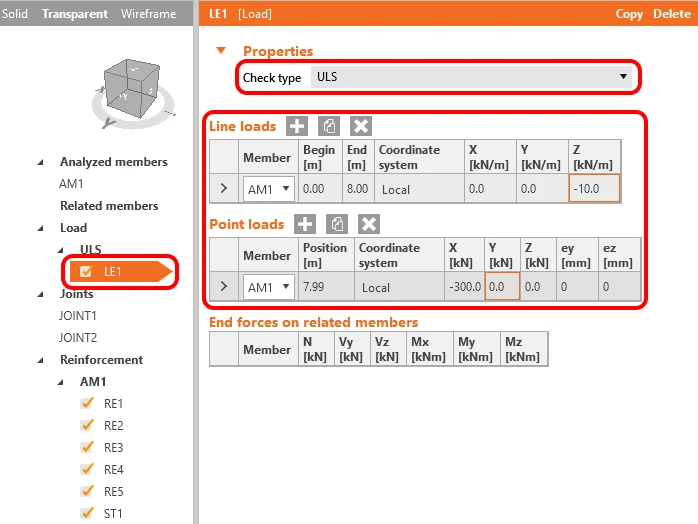Viewport: 698px width, 524px height.
Task: Edit point load ey value 0
Action: pos(577,286)
